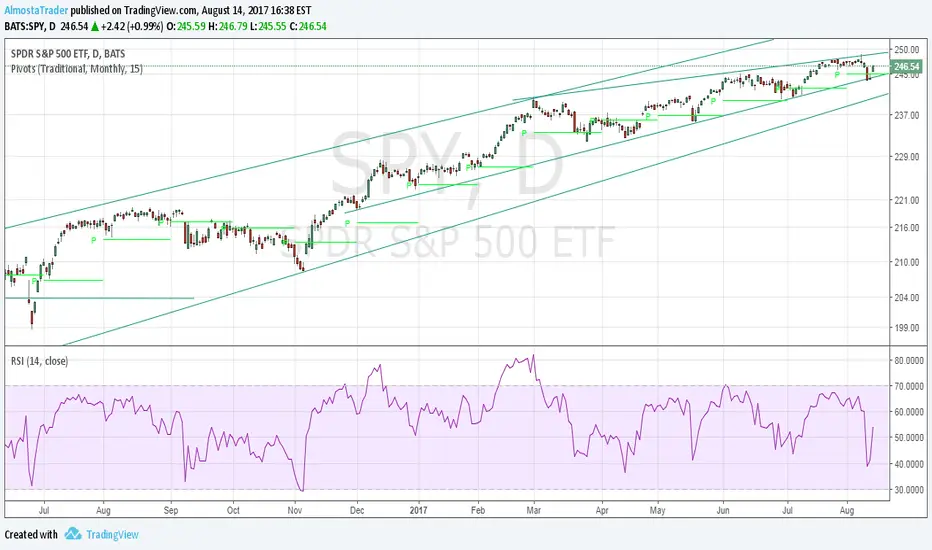
Task: Click the 50.0000 RSI axis label
Action: [909, 437]
